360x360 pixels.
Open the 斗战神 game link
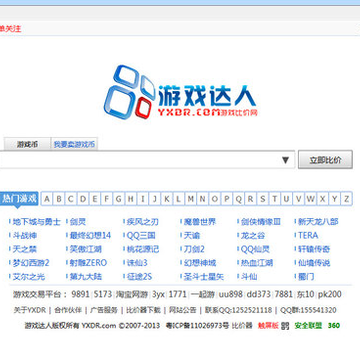[x=25, y=235]
